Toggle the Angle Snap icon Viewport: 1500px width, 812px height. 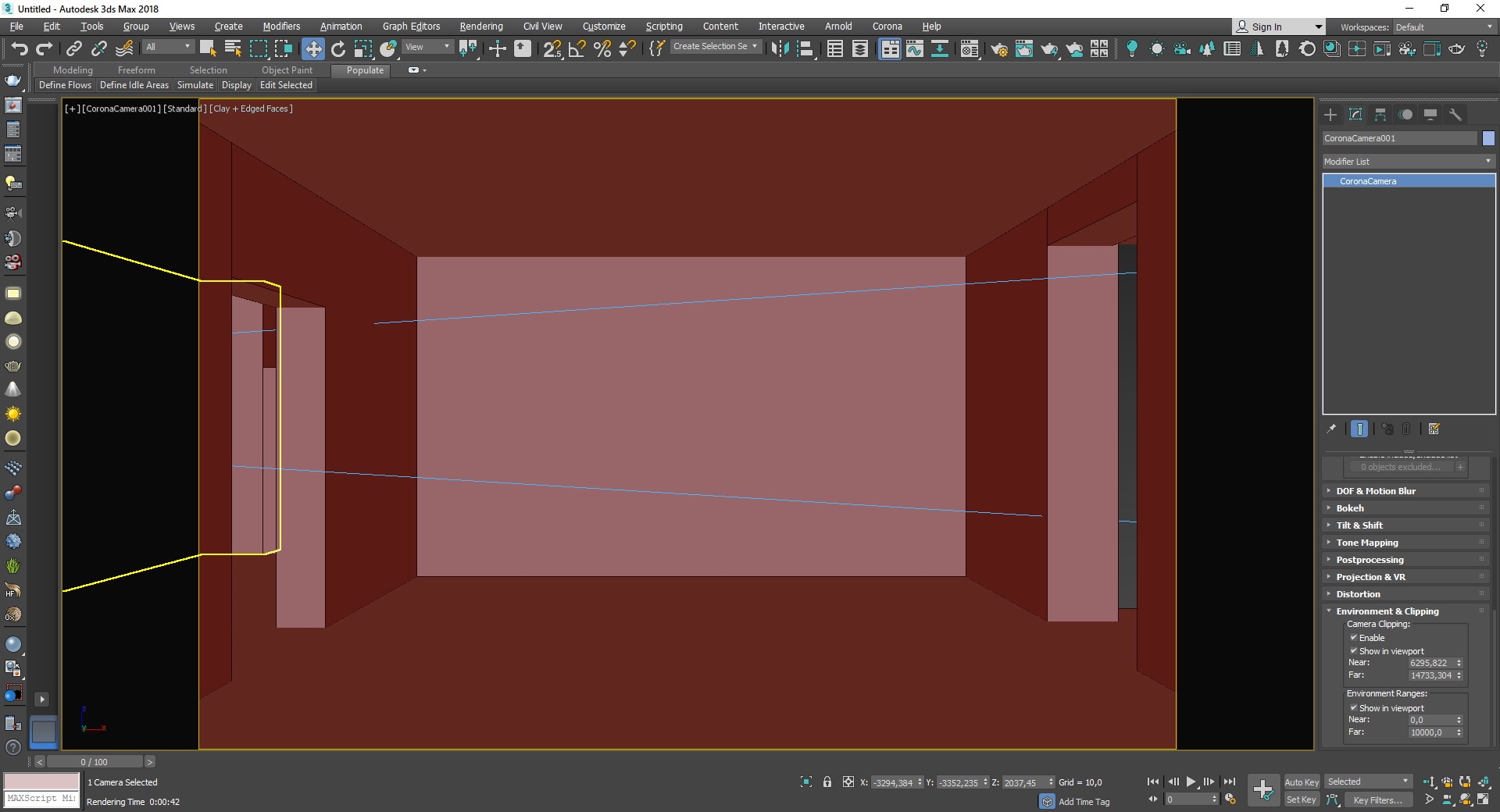(577, 48)
